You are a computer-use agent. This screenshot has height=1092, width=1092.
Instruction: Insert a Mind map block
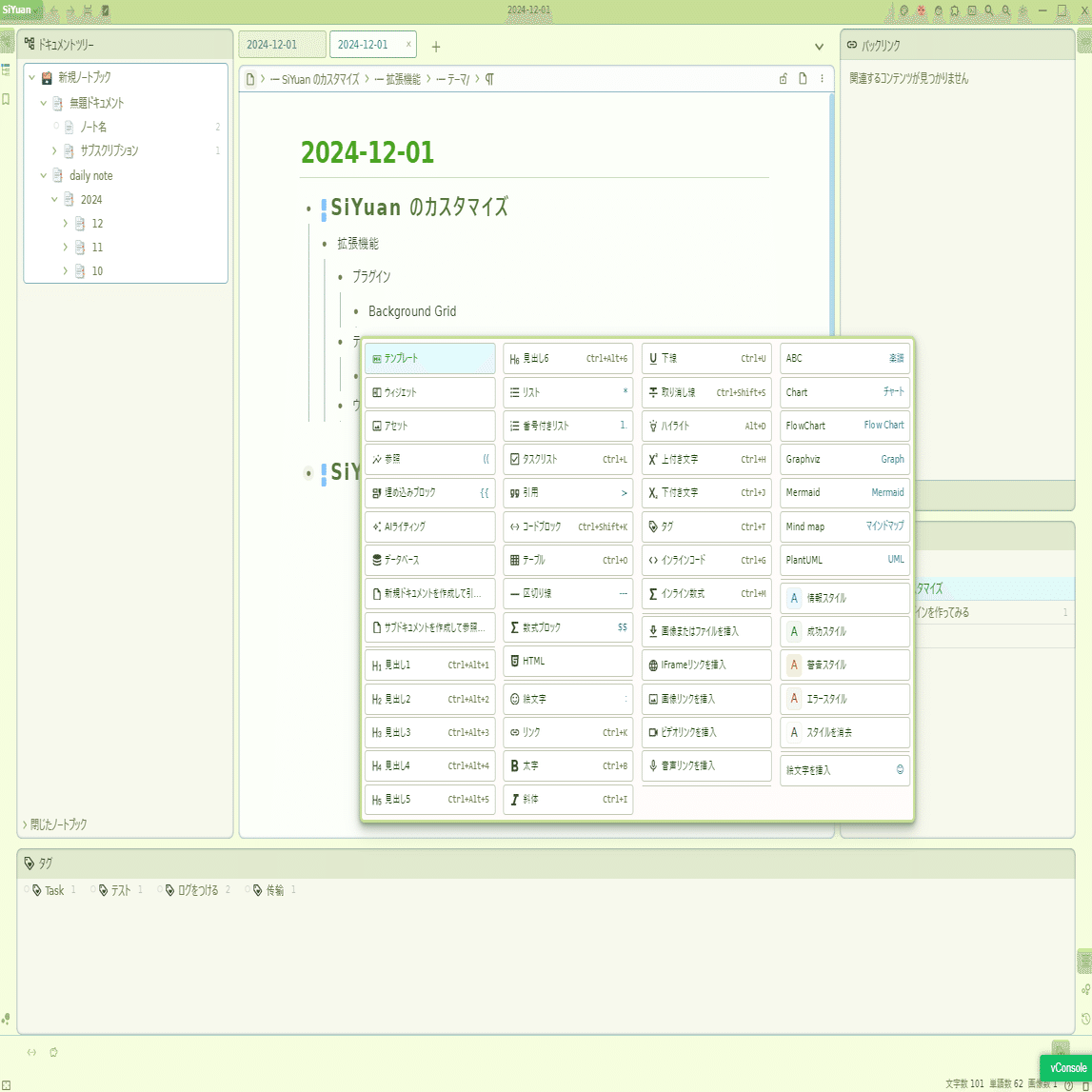tap(844, 526)
